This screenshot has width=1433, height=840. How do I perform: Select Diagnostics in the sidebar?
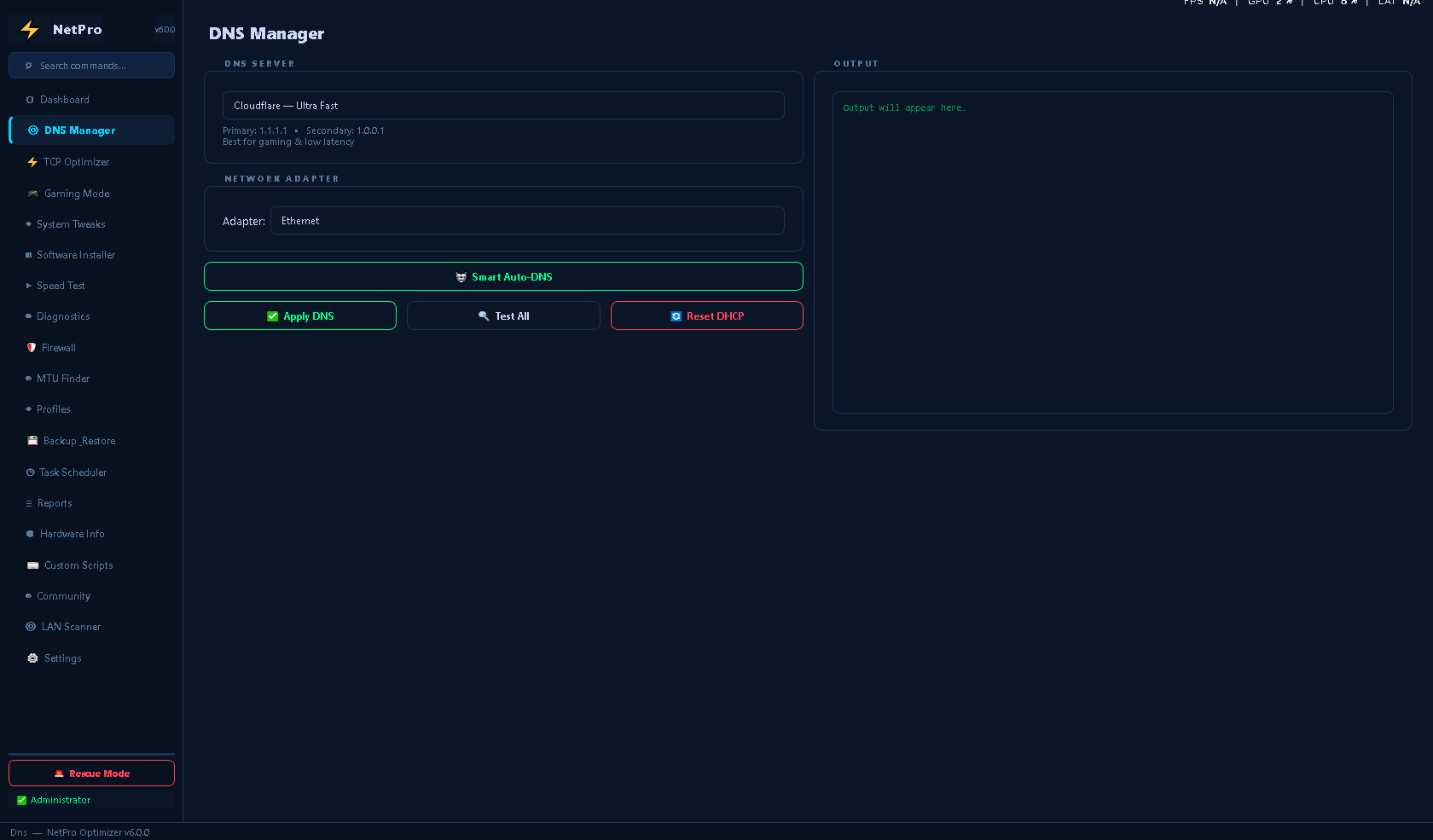tap(91, 316)
